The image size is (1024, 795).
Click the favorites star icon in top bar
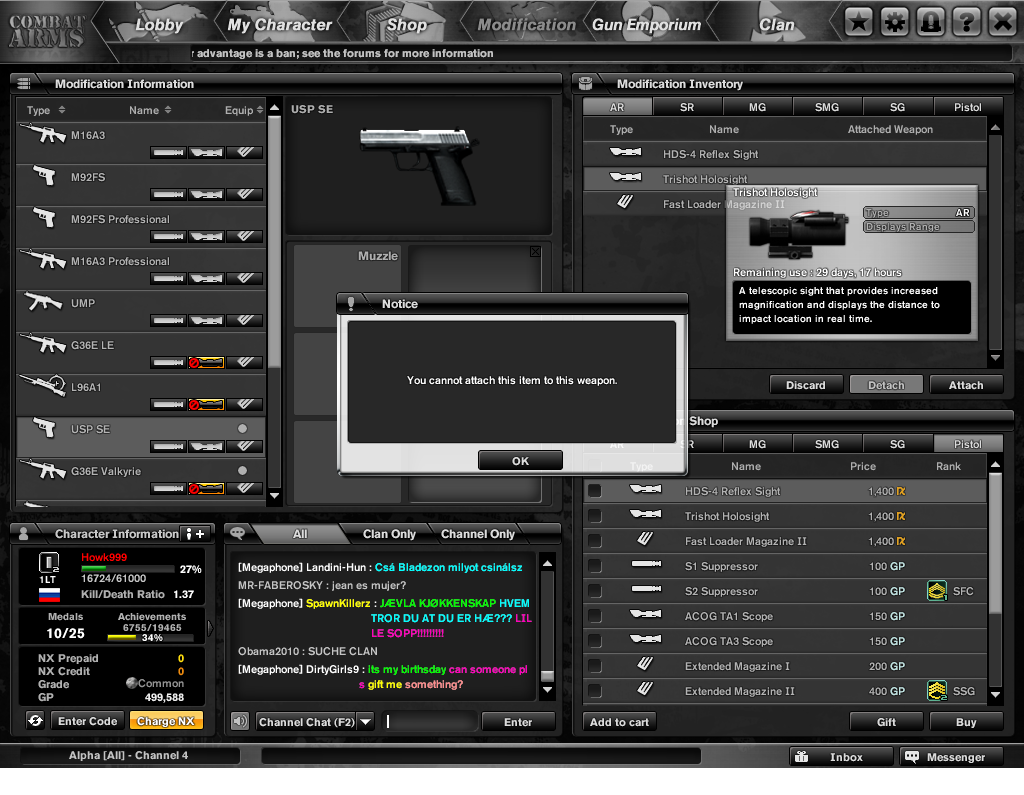[859, 23]
